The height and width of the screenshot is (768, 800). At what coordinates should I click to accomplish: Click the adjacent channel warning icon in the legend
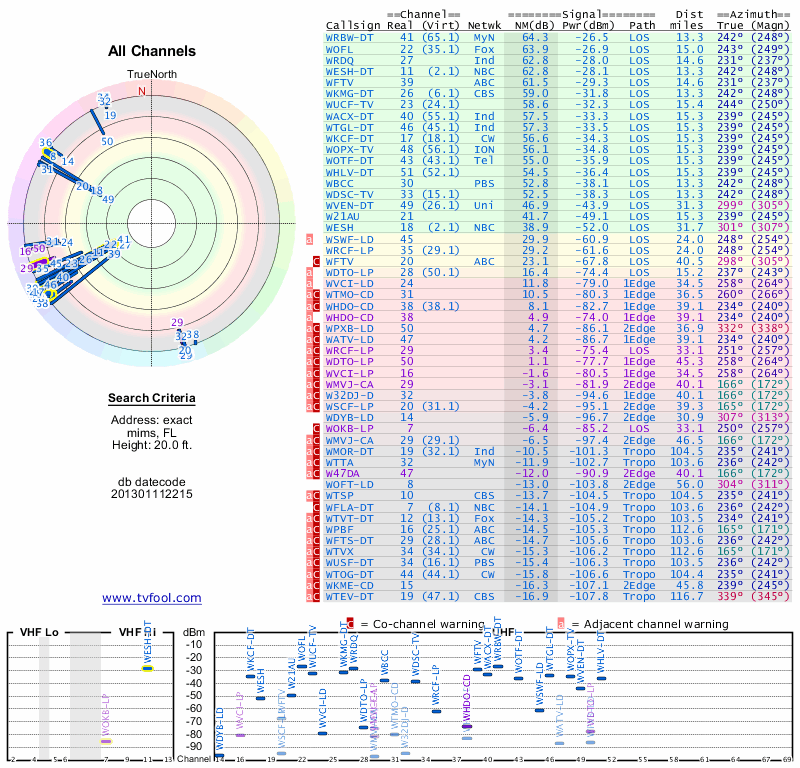point(561,623)
